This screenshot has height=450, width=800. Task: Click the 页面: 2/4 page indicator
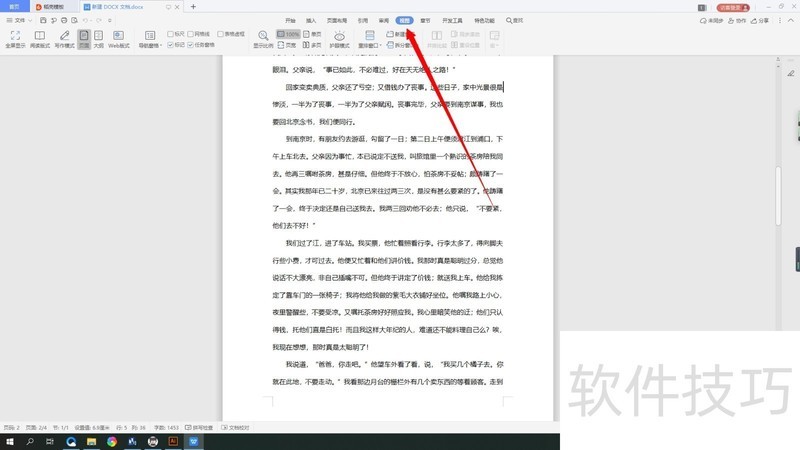pyautogui.click(x=36, y=428)
